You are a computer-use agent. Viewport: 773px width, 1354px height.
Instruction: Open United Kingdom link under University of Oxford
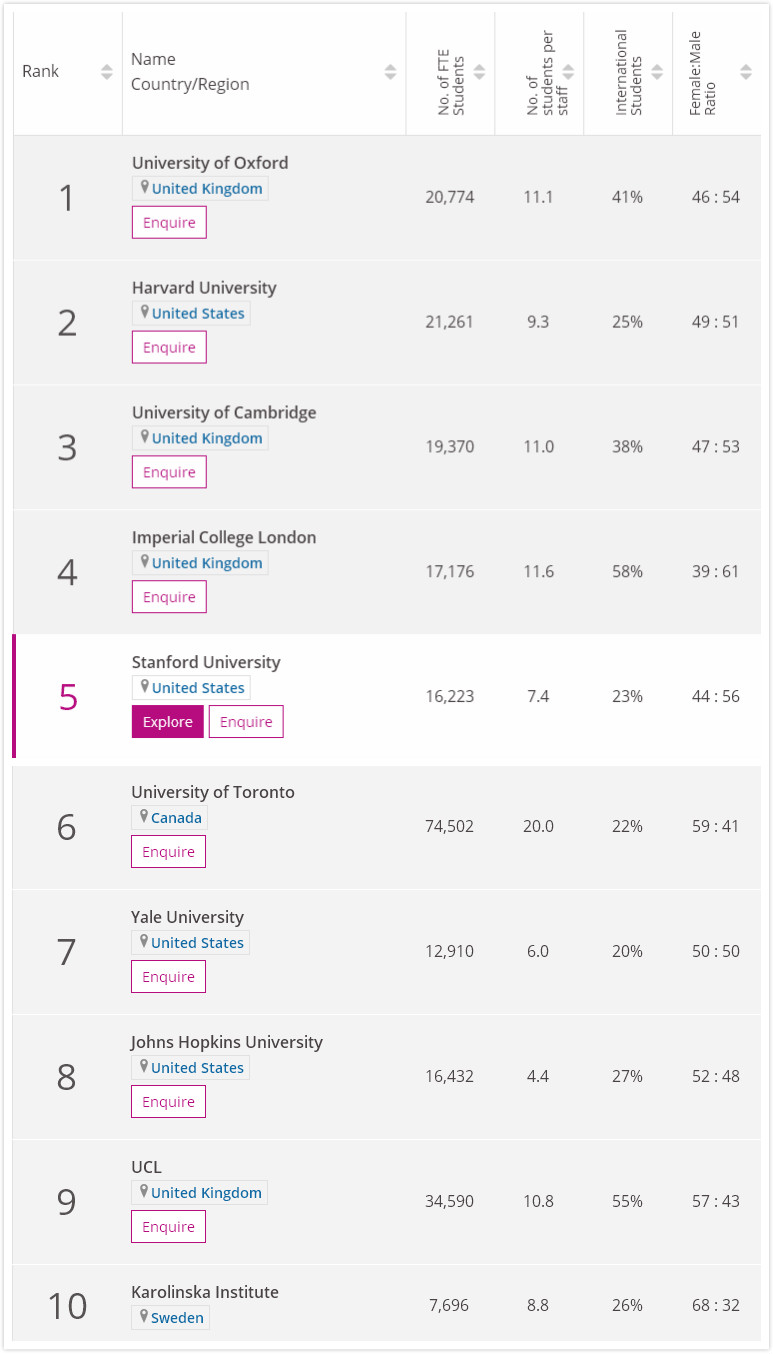click(x=207, y=189)
